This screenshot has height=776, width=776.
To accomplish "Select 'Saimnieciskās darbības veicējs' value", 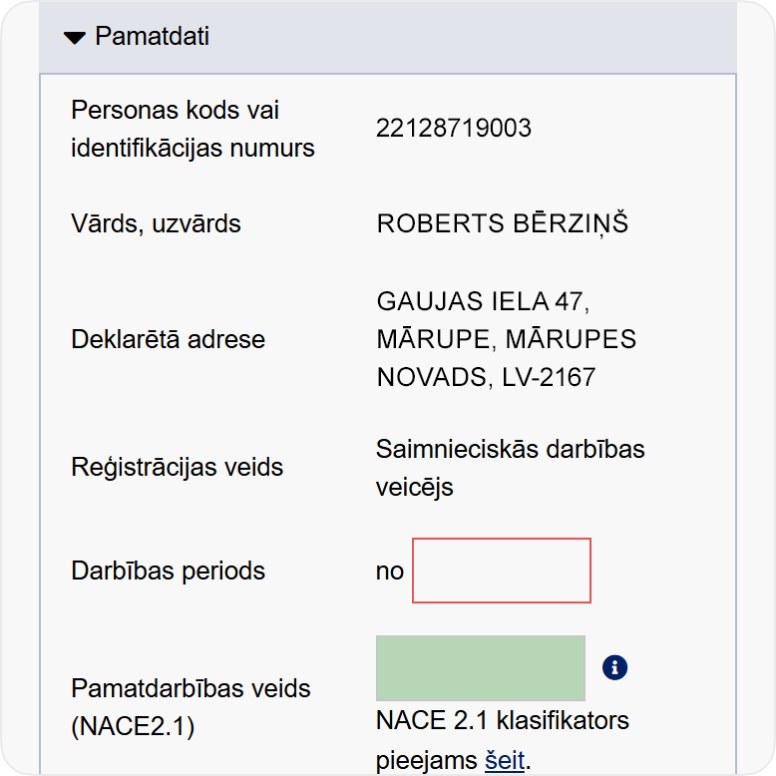I will pyautogui.click(x=510, y=468).
